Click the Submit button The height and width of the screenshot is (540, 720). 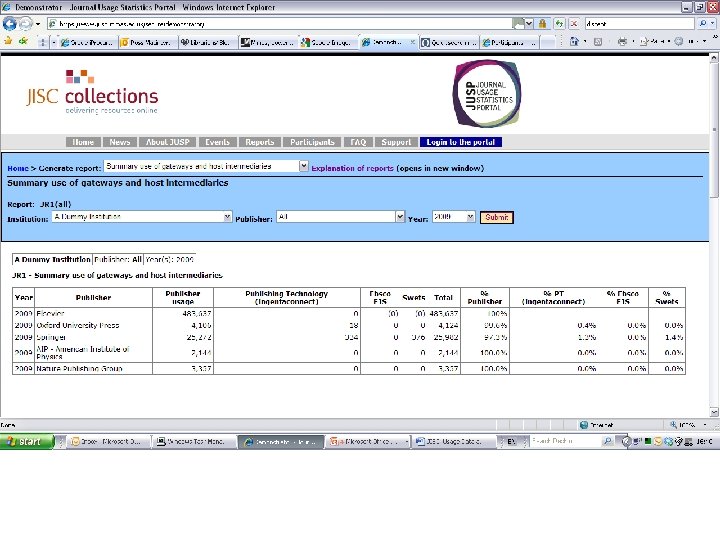(497, 217)
